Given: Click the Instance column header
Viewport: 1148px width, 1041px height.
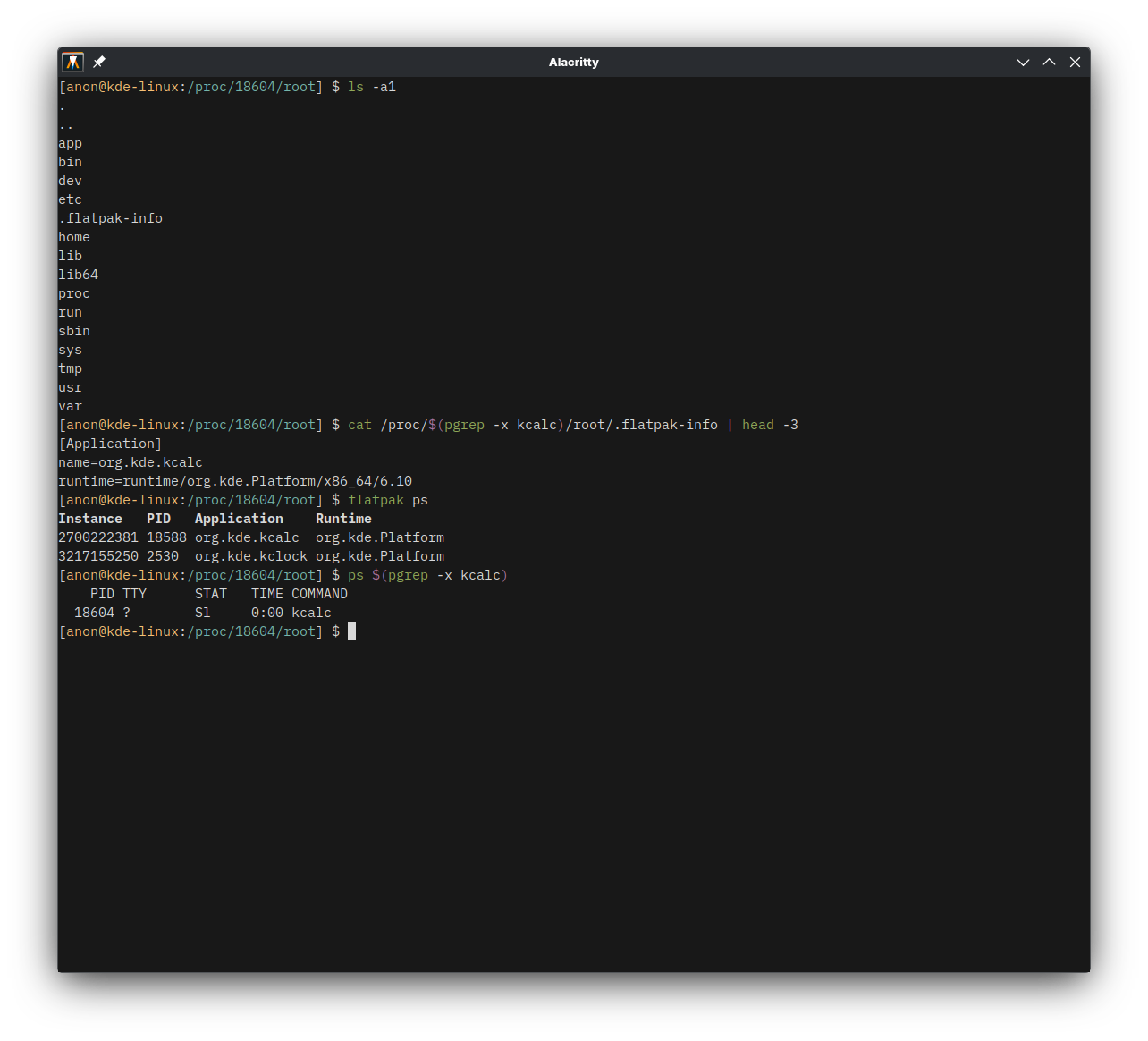Looking at the screenshot, I should point(90,519).
